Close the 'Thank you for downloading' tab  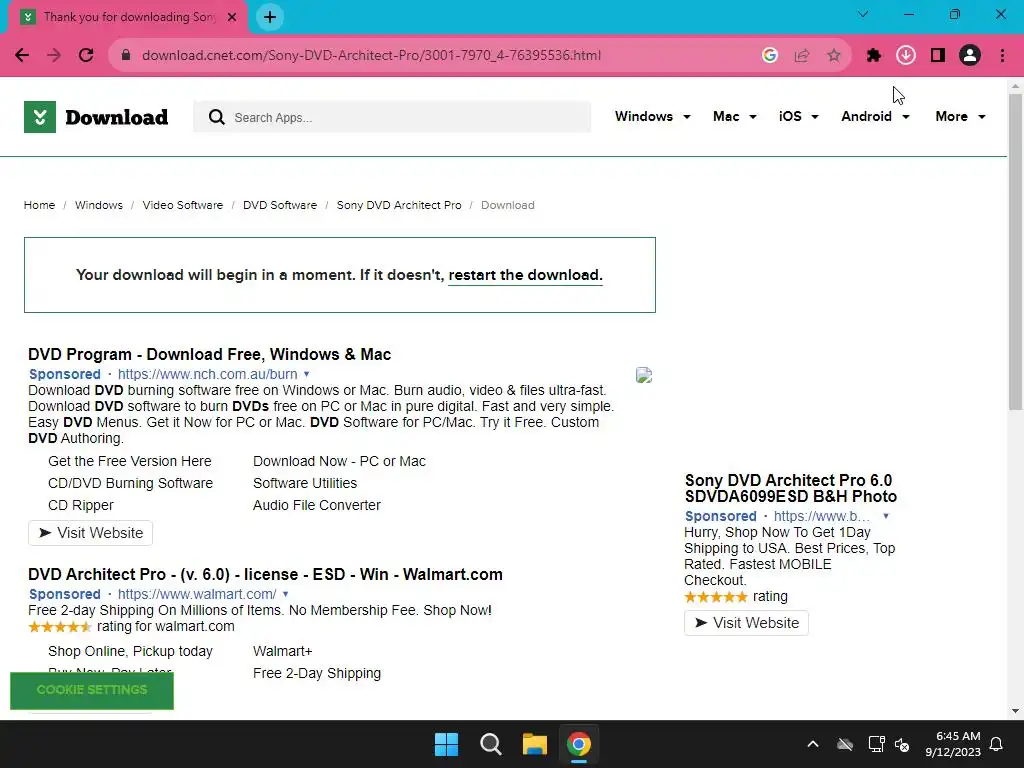pos(232,17)
